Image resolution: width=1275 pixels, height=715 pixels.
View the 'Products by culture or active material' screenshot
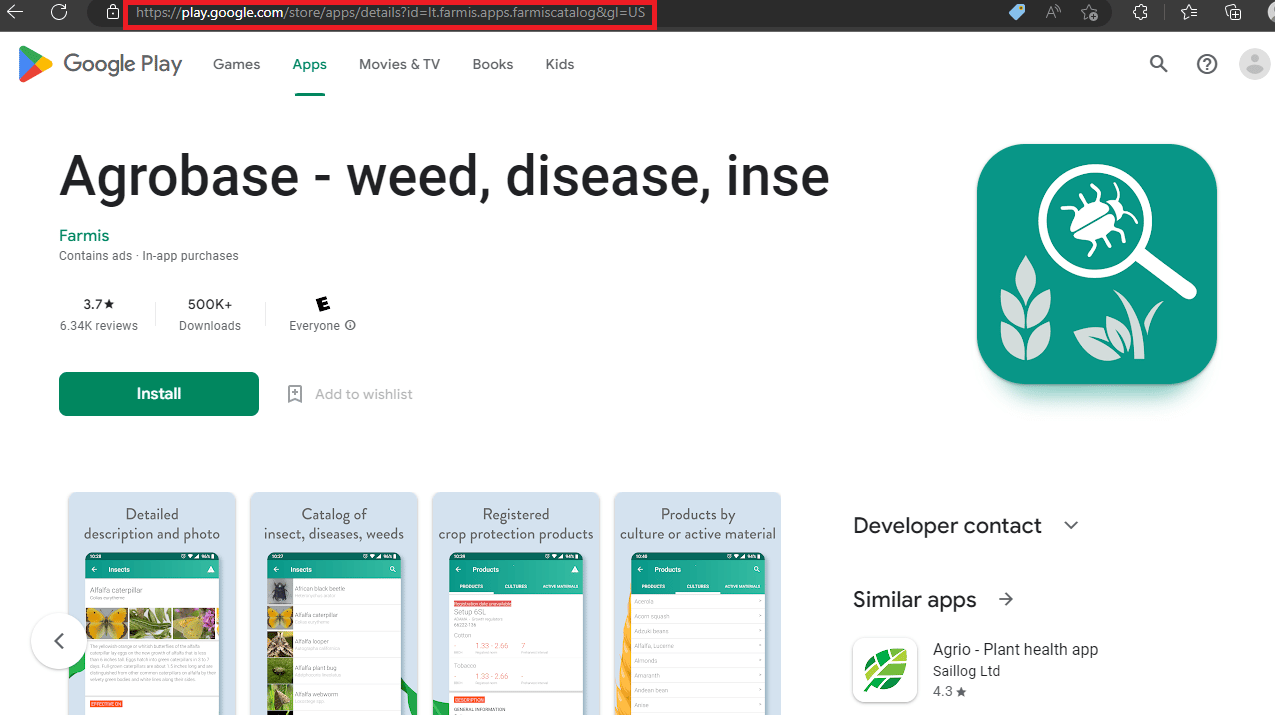click(698, 604)
